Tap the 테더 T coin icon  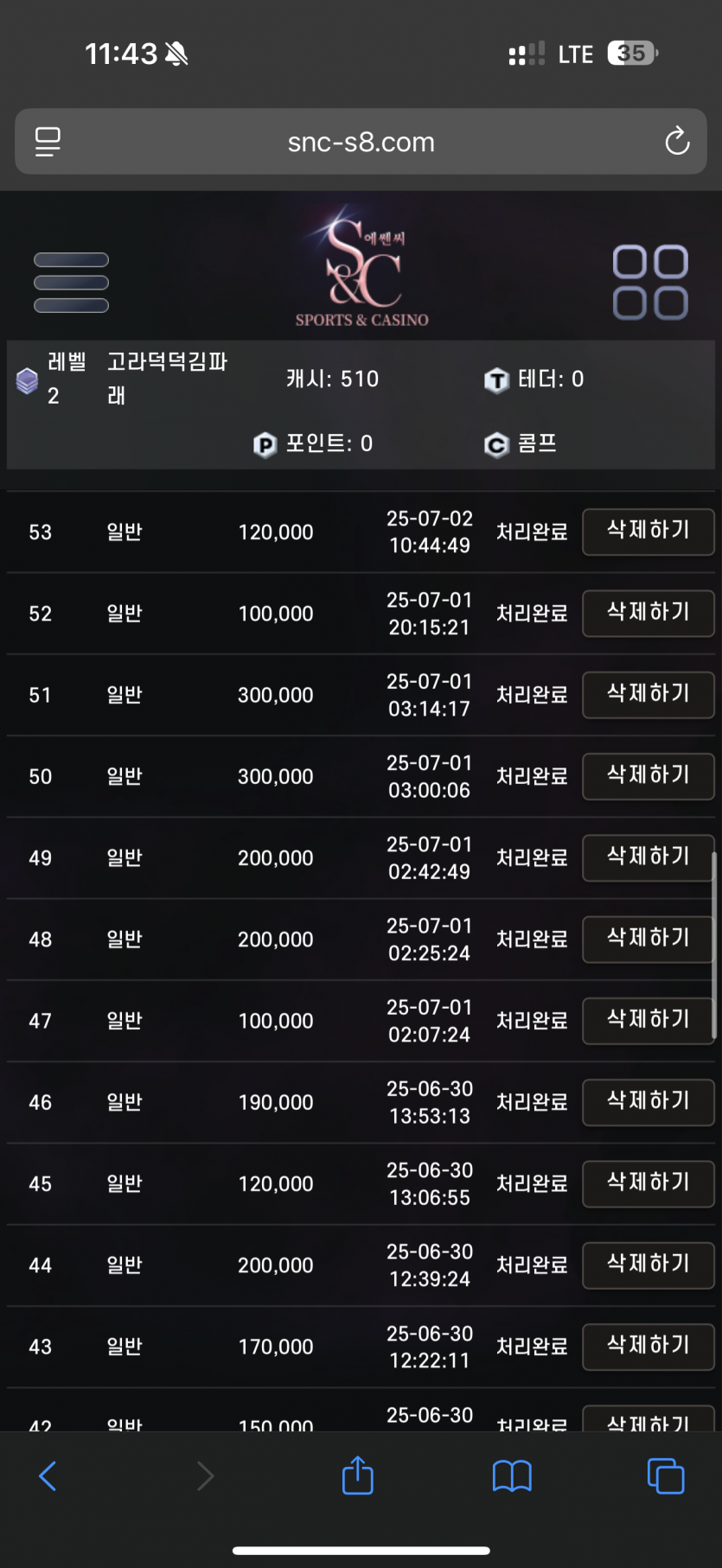point(496,380)
